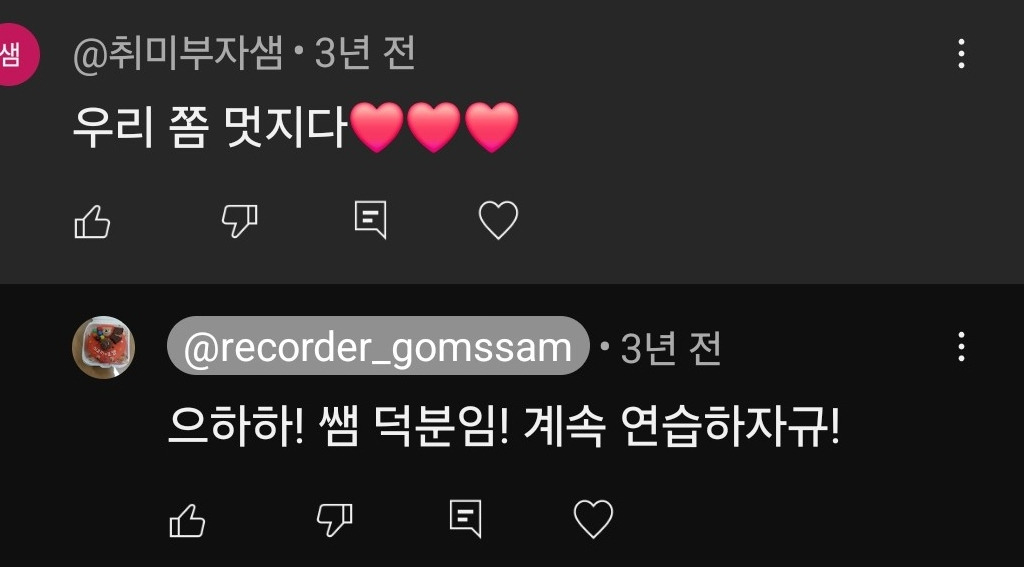Select the '우리 쫌 멋지다' comment text
This screenshot has height=567, width=1024.
pos(209,127)
